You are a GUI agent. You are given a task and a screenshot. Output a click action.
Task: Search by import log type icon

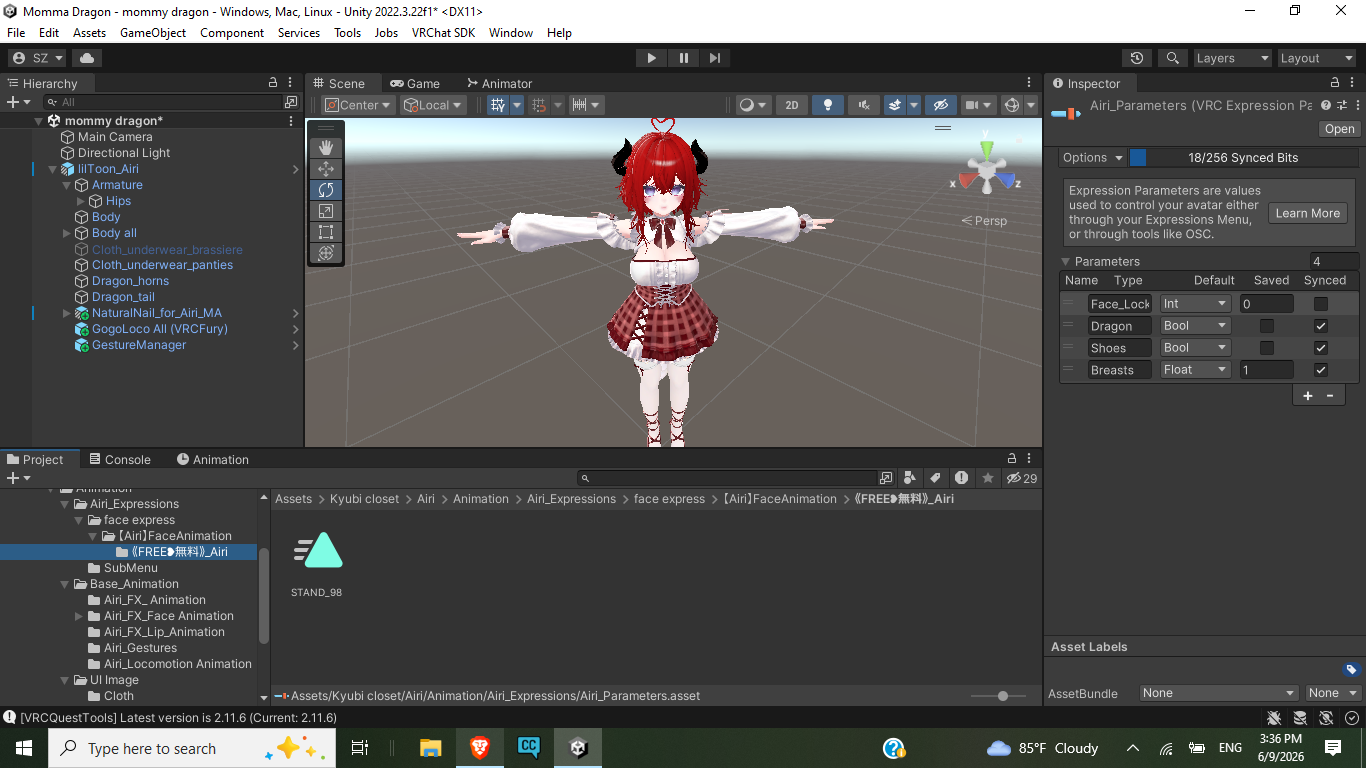(x=961, y=478)
